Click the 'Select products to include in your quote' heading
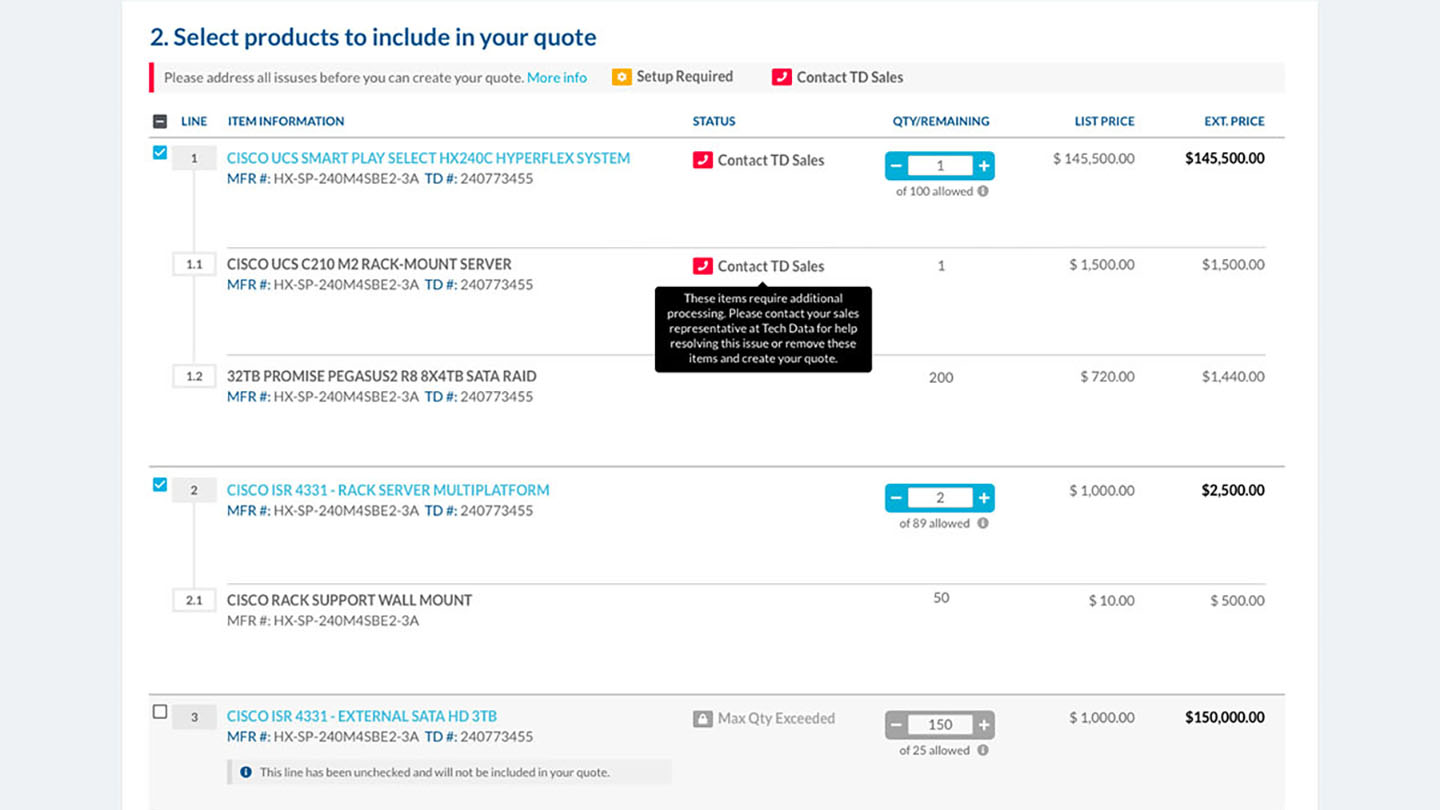Screen dimensions: 1440x810 click(x=373, y=37)
